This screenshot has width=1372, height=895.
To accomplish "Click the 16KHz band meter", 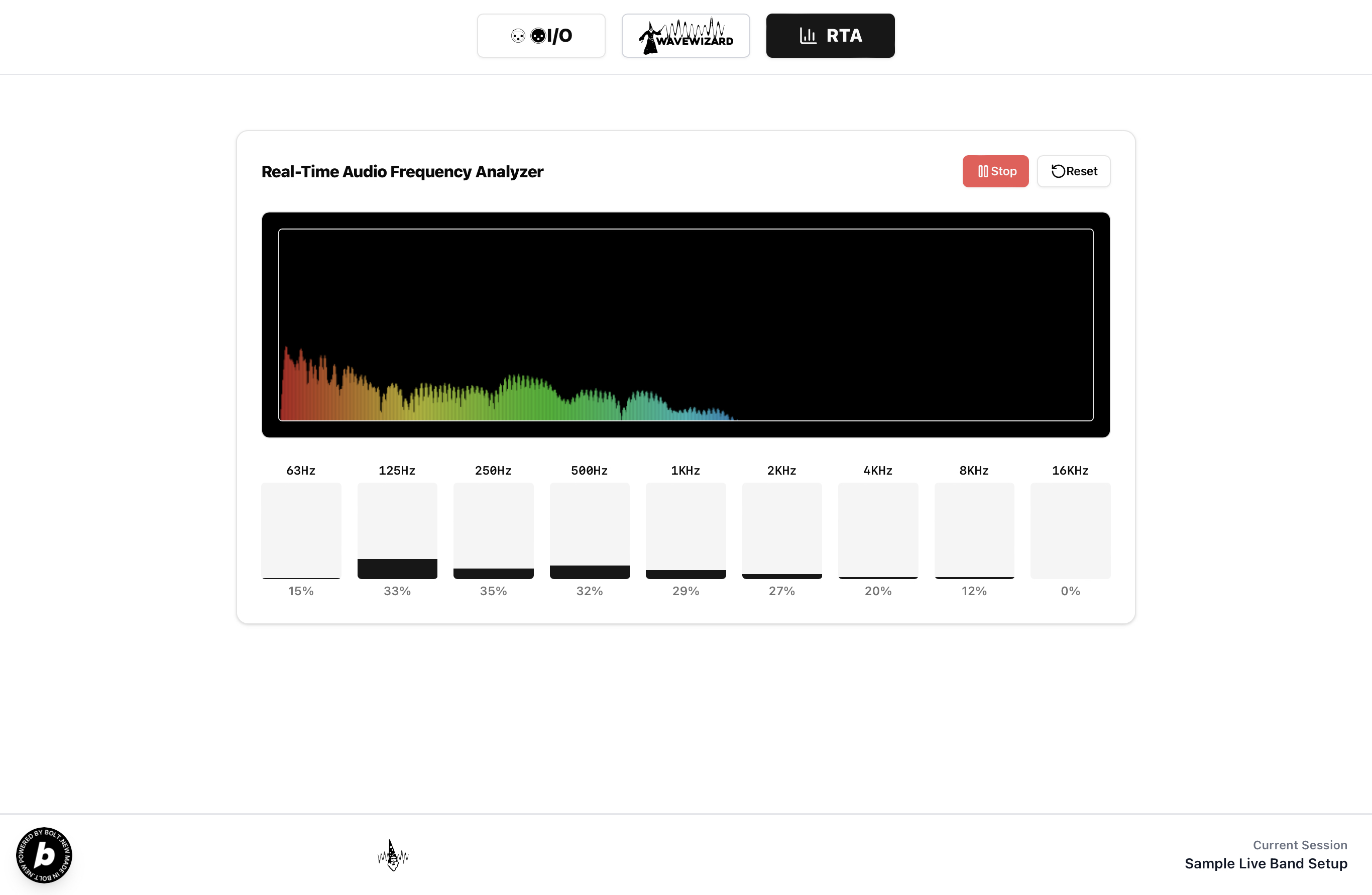I will coord(1070,530).
